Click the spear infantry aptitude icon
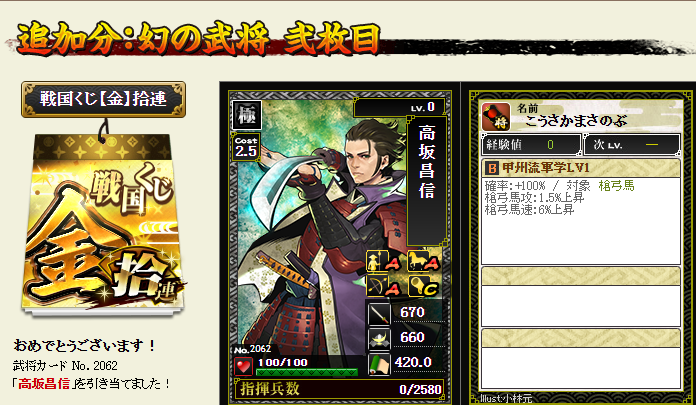696x405 pixels. point(377,262)
